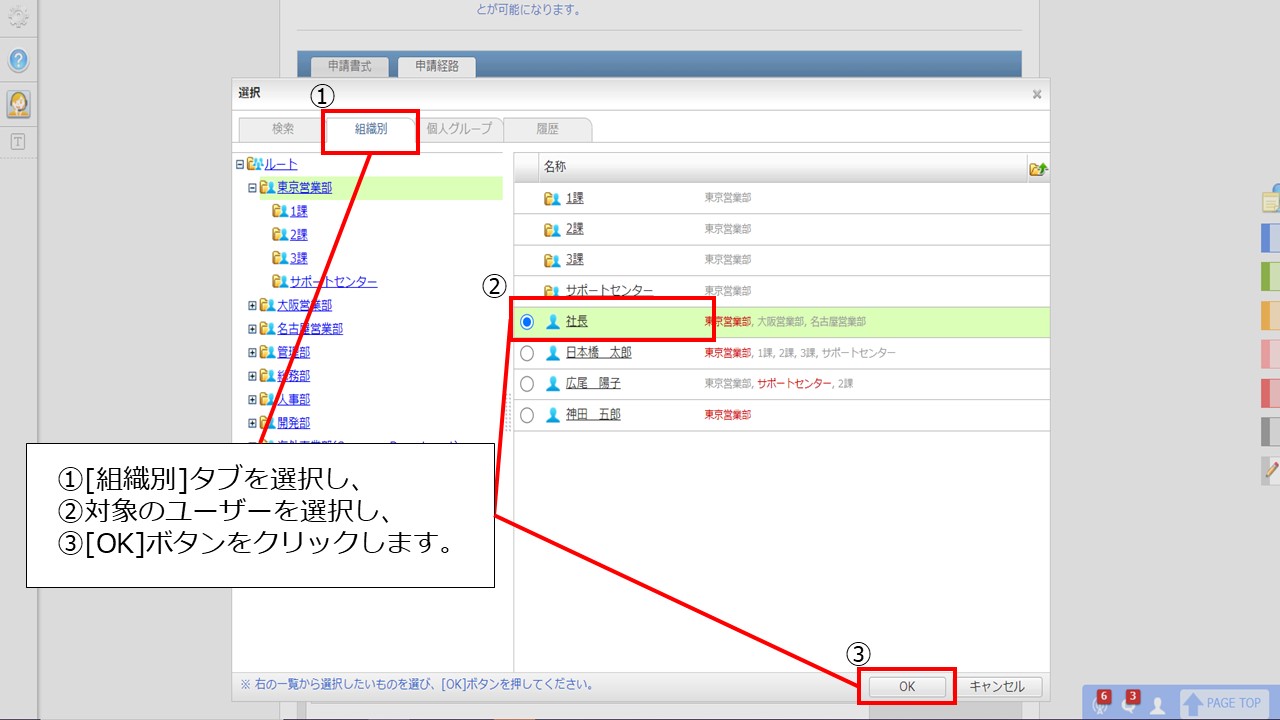Collapse the 東京営業部 tree node
This screenshot has width=1280, height=720.
(253, 188)
